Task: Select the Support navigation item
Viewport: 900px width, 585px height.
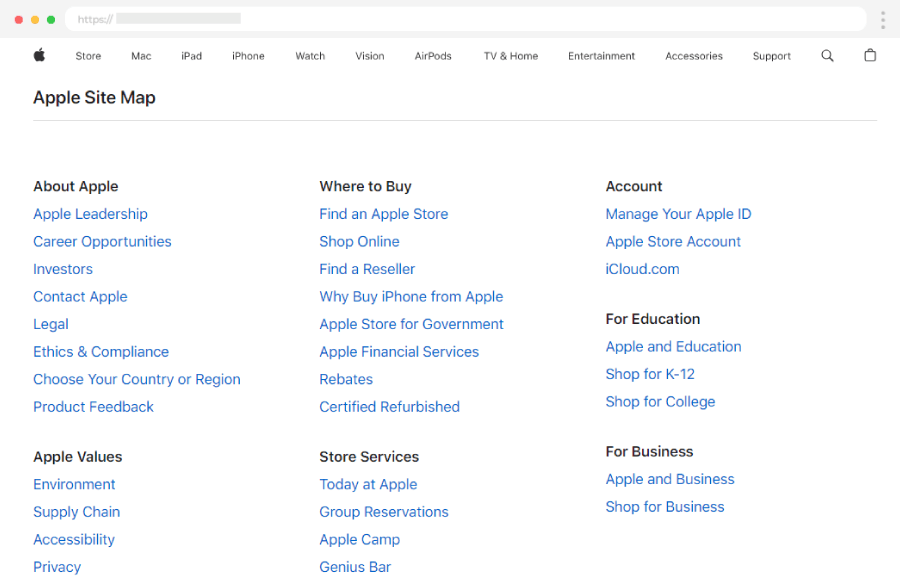Action: (x=771, y=56)
